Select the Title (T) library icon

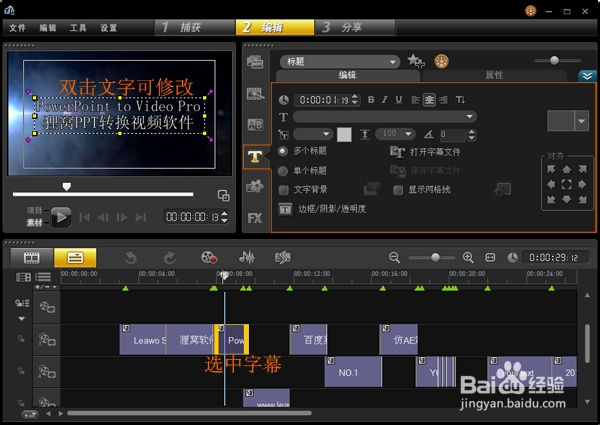coord(255,156)
